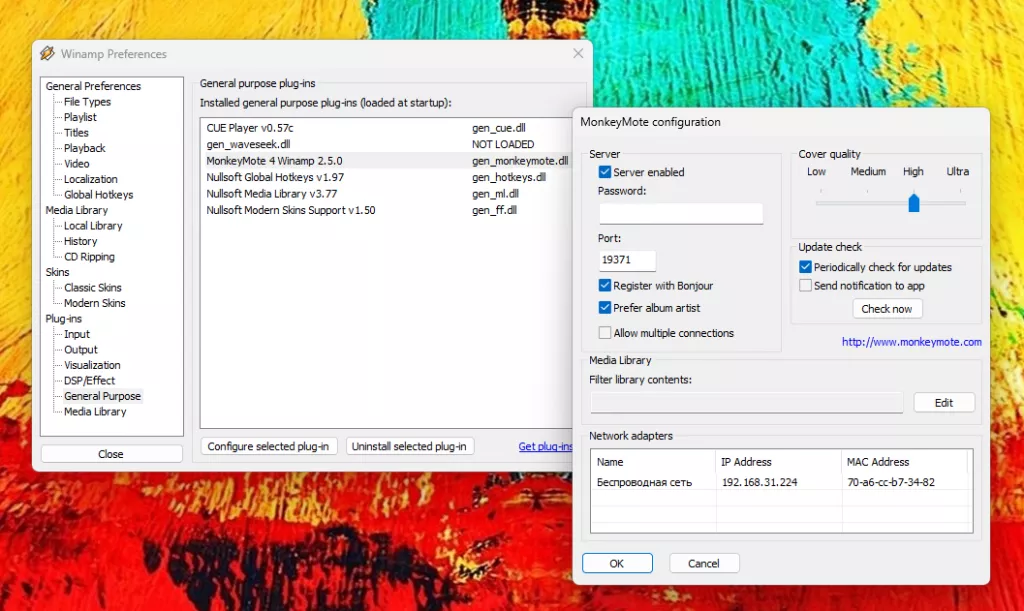Viewport: 1024px width, 611px height.
Task: Select Global Hotkeys in preferences tree
Action: point(98,195)
